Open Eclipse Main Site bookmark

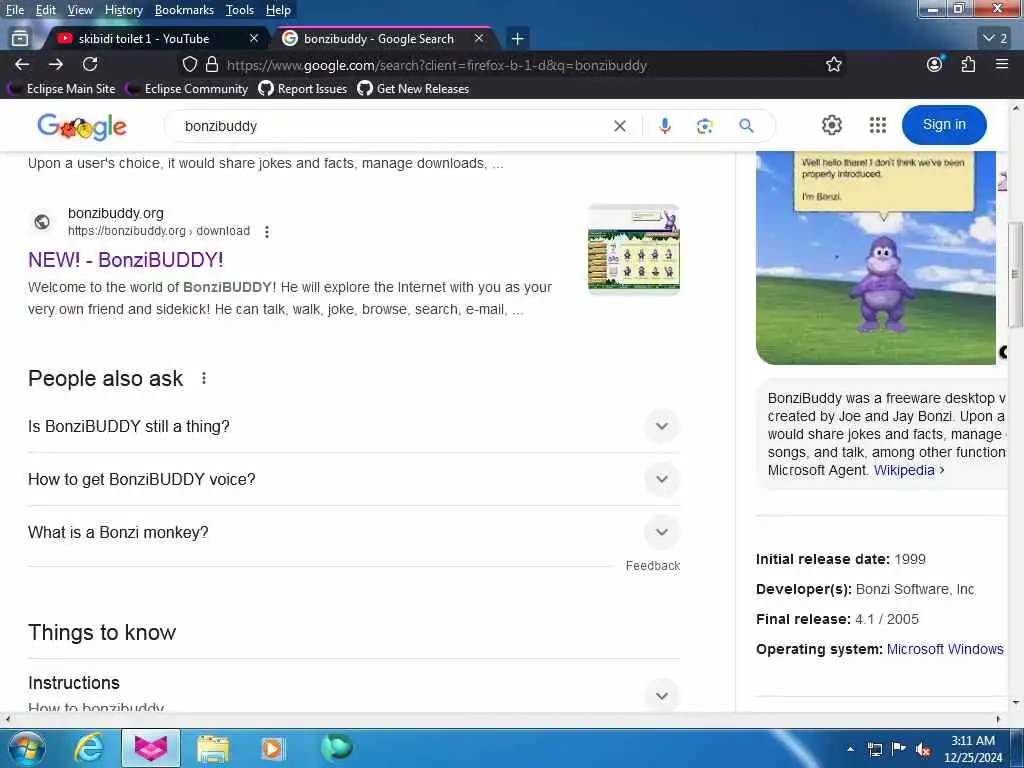coord(63,89)
